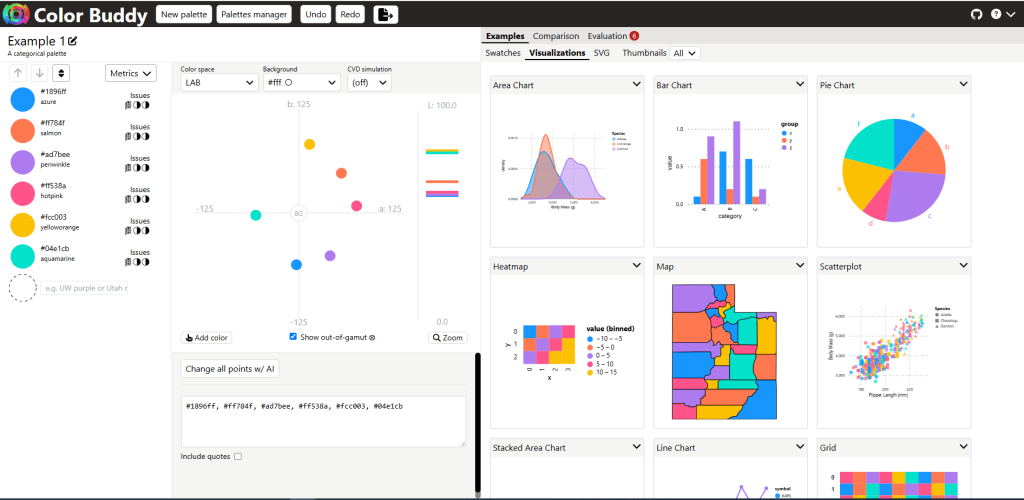Click Change all points w/ AI button

point(231,369)
